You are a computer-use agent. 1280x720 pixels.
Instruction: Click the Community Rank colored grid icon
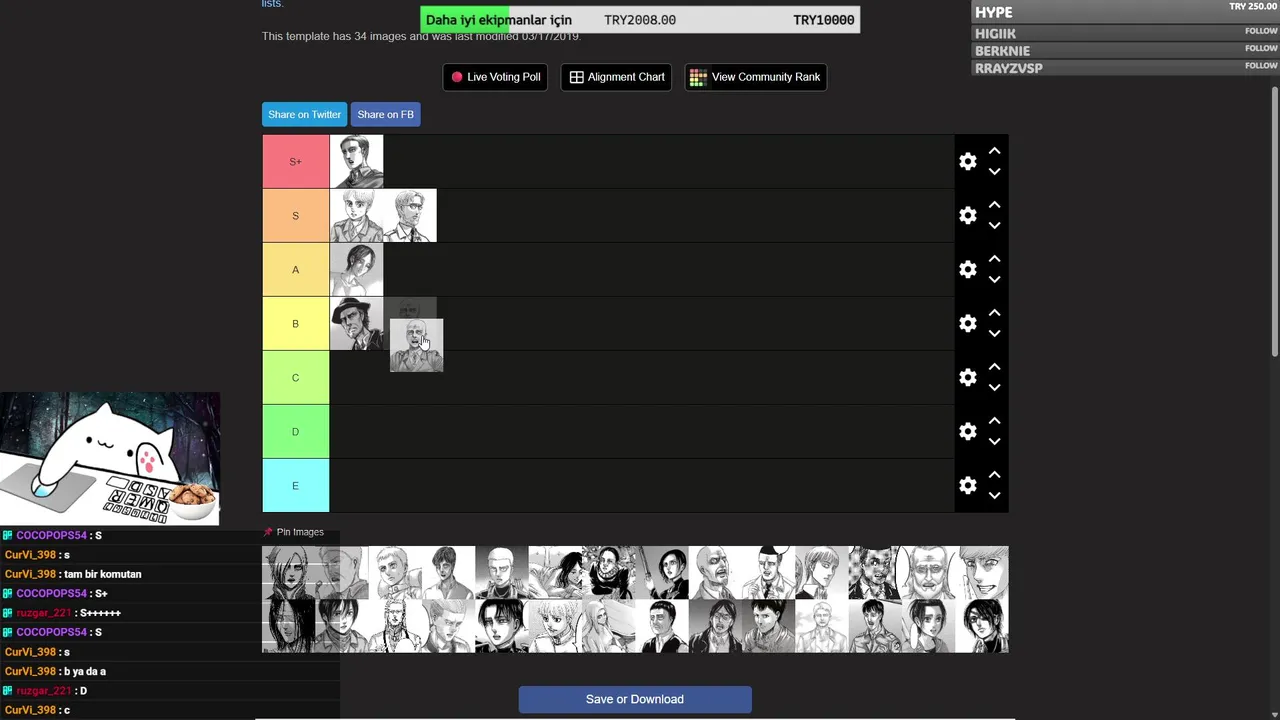[698, 77]
